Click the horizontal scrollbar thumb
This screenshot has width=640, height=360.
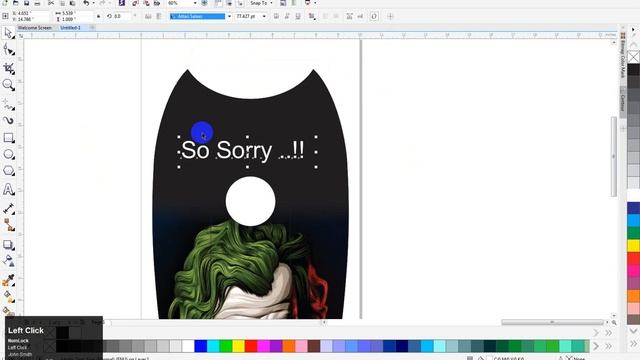tap(552, 322)
